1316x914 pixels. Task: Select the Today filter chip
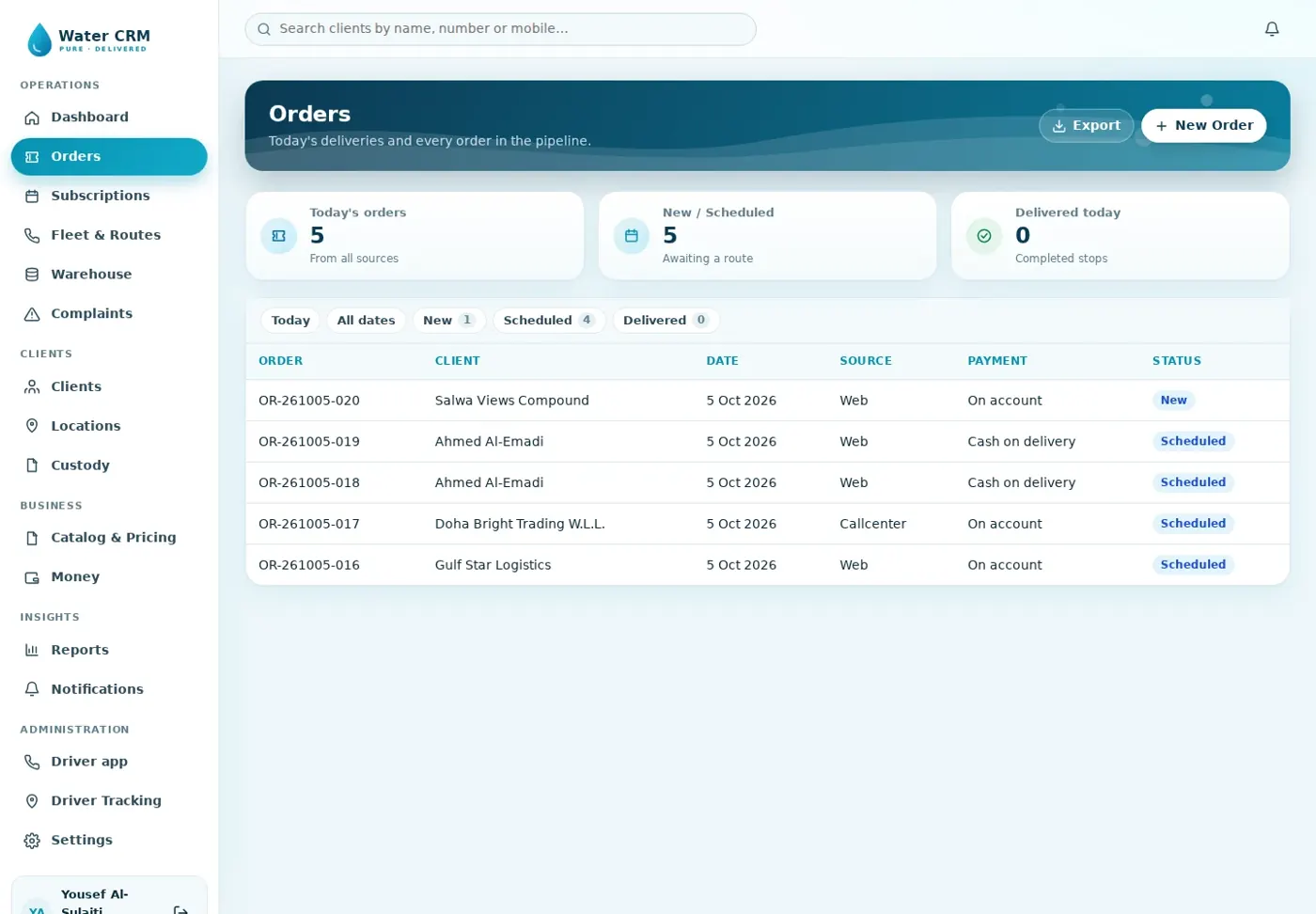(290, 321)
